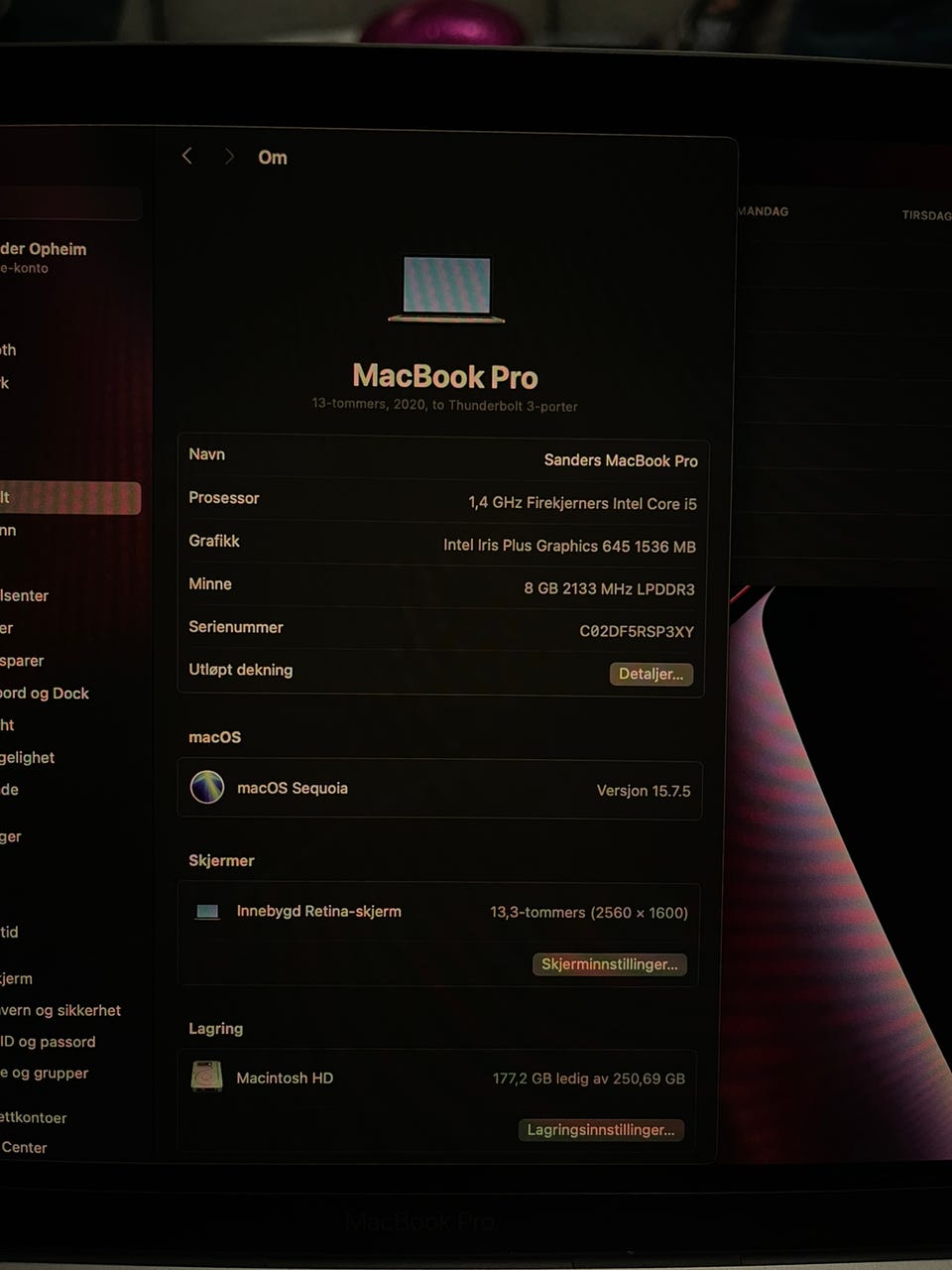Open 'Center' sidebar item at bottom
The height and width of the screenshot is (1270, 952).
[x=24, y=1147]
